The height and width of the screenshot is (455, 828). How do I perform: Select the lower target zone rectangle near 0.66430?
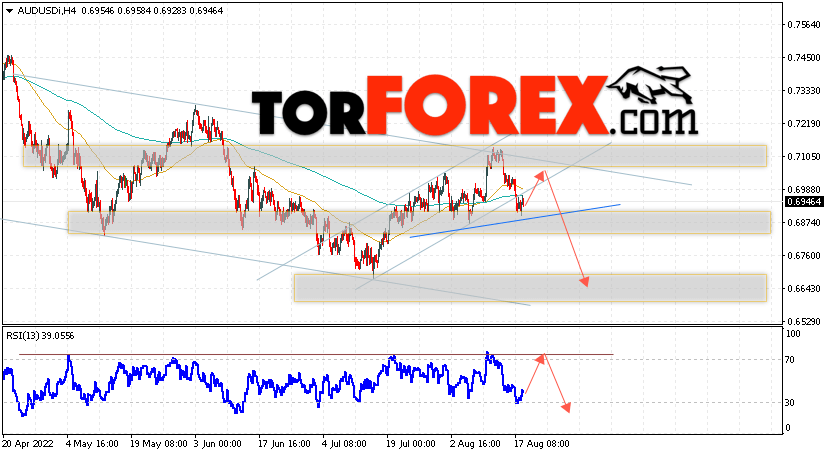(x=530, y=288)
